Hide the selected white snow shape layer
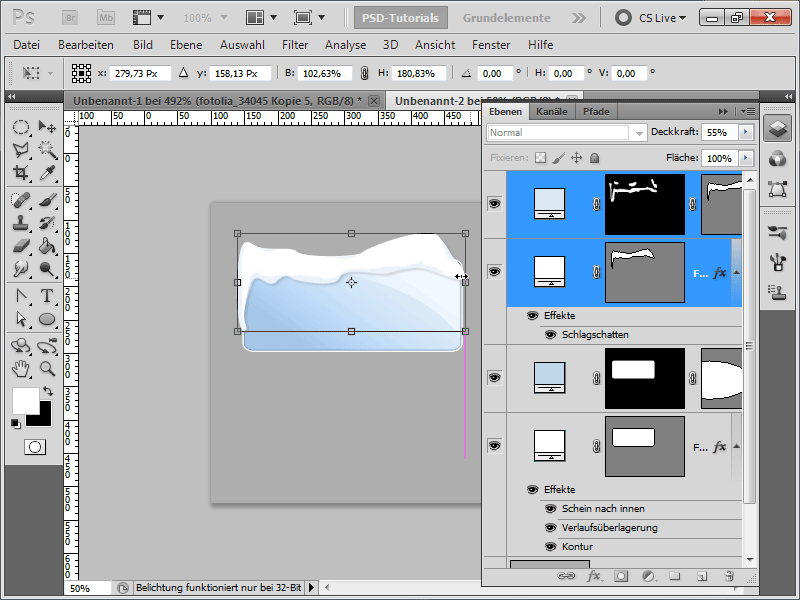 (x=494, y=271)
